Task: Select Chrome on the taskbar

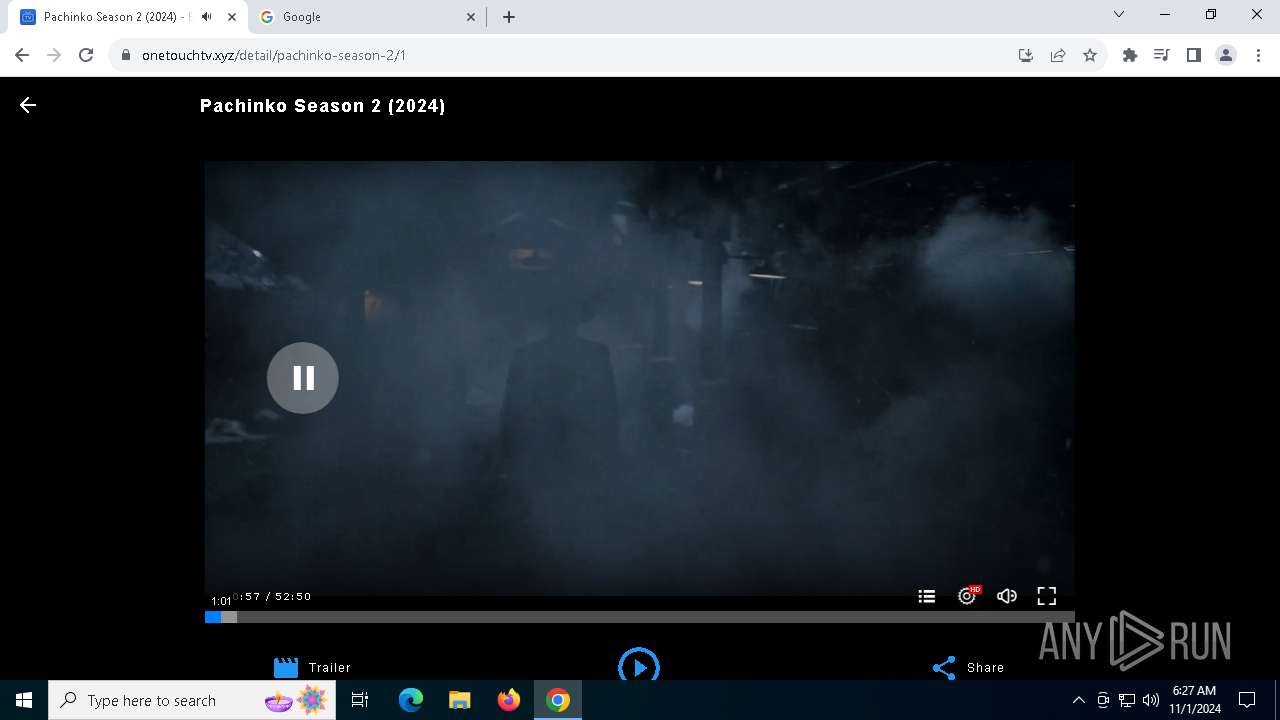Action: click(558, 700)
